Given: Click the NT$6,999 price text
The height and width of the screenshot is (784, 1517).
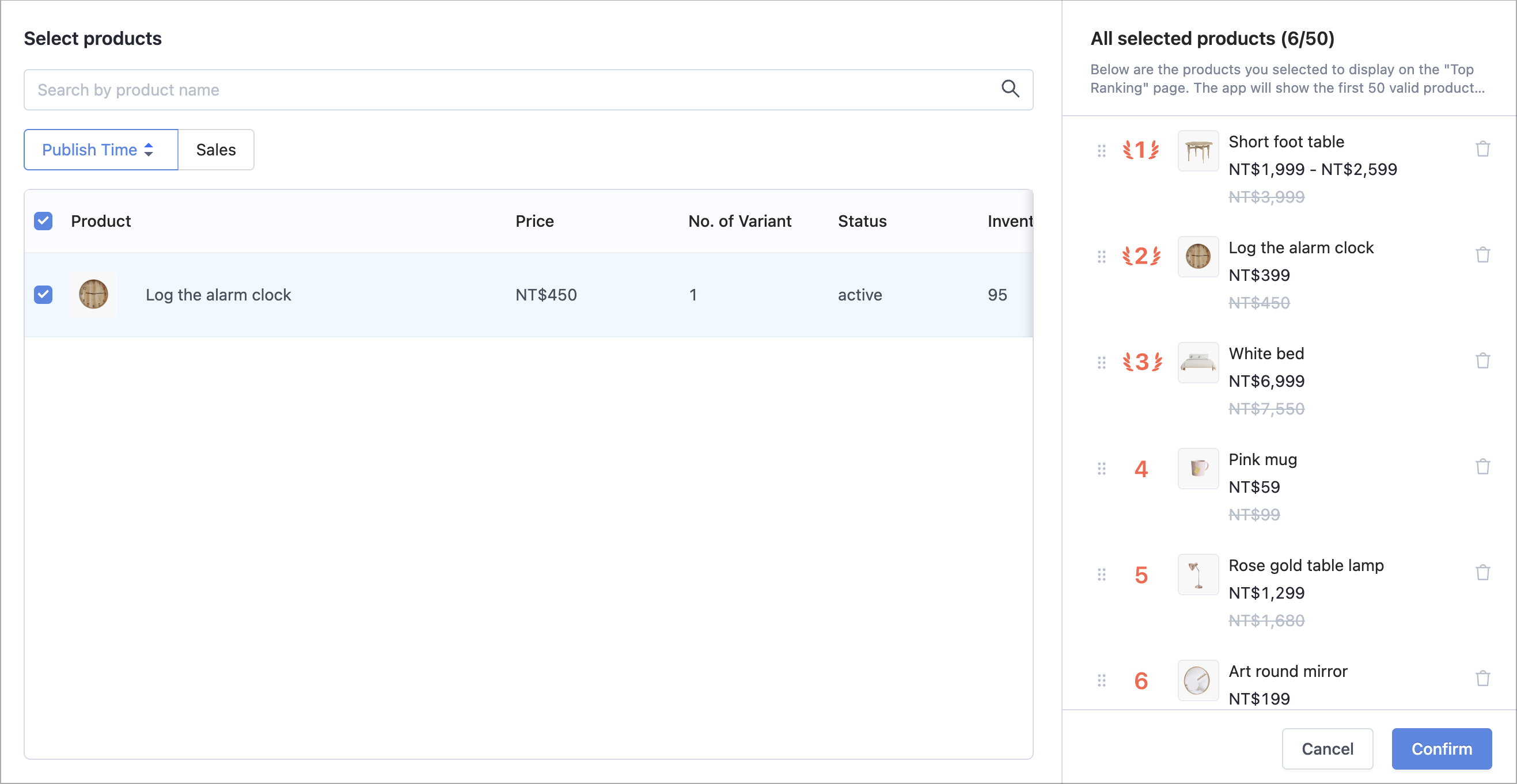Looking at the screenshot, I should [x=1266, y=381].
